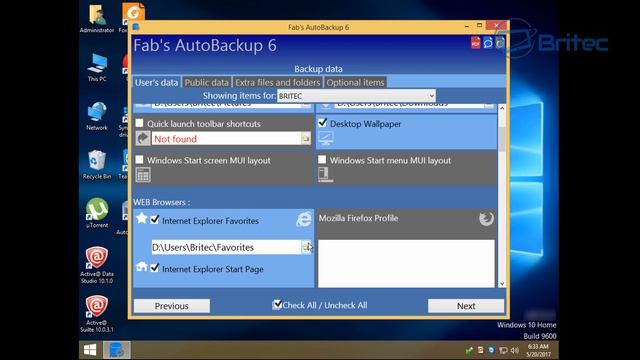Open the Showing items for BRITEC dropdown
The image size is (640, 360).
pos(356,96)
